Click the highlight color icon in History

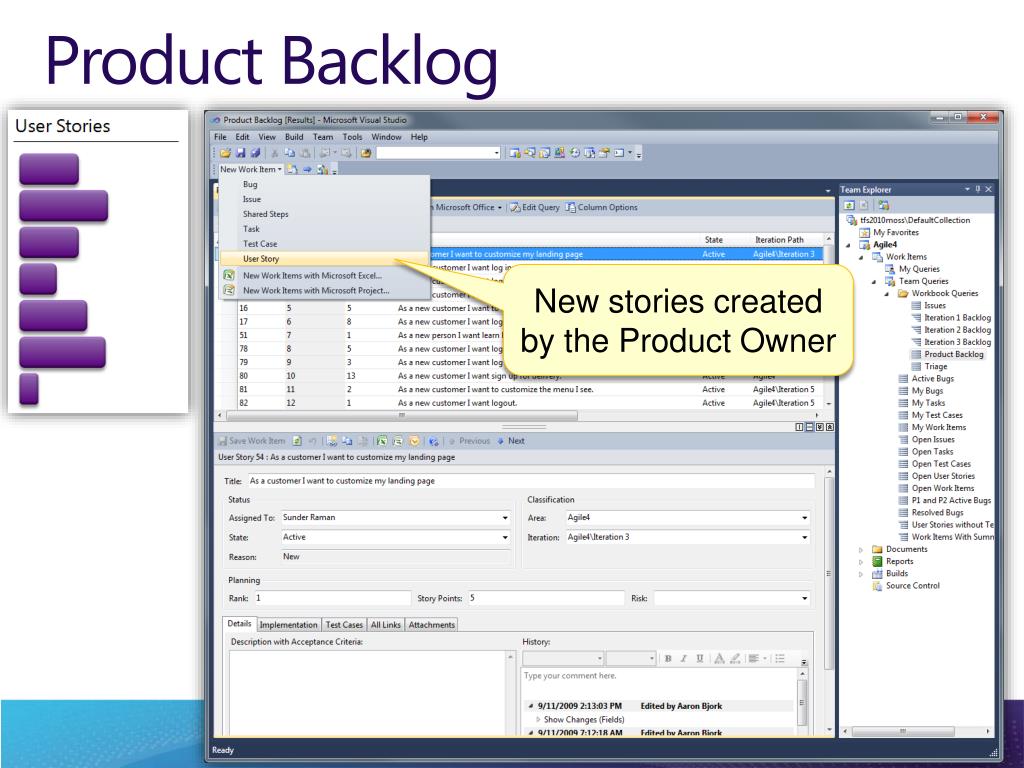pyautogui.click(x=735, y=658)
